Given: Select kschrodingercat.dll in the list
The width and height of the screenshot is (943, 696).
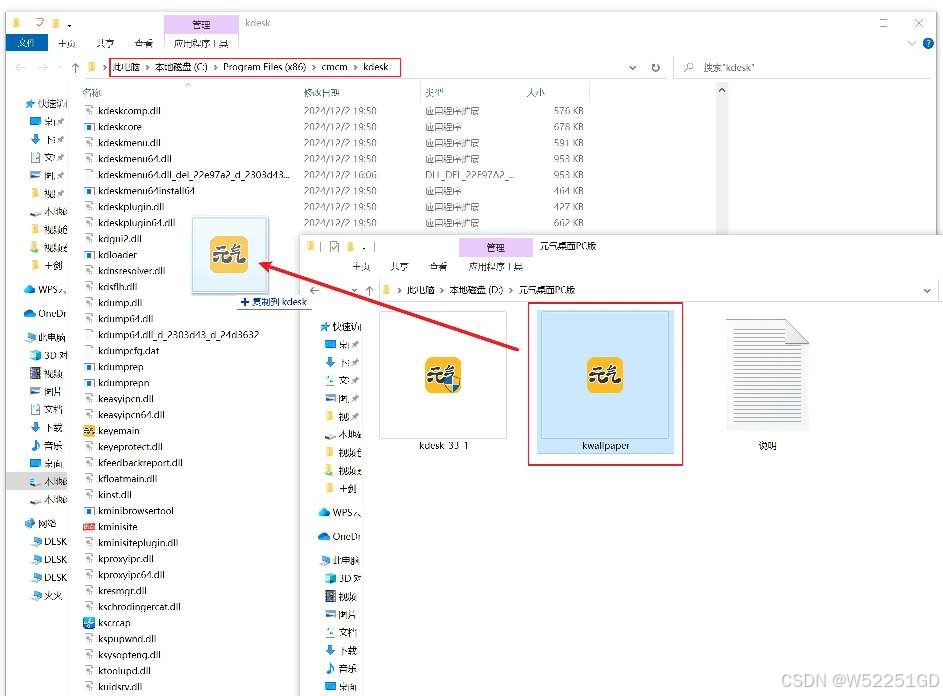Looking at the screenshot, I should [x=139, y=607].
